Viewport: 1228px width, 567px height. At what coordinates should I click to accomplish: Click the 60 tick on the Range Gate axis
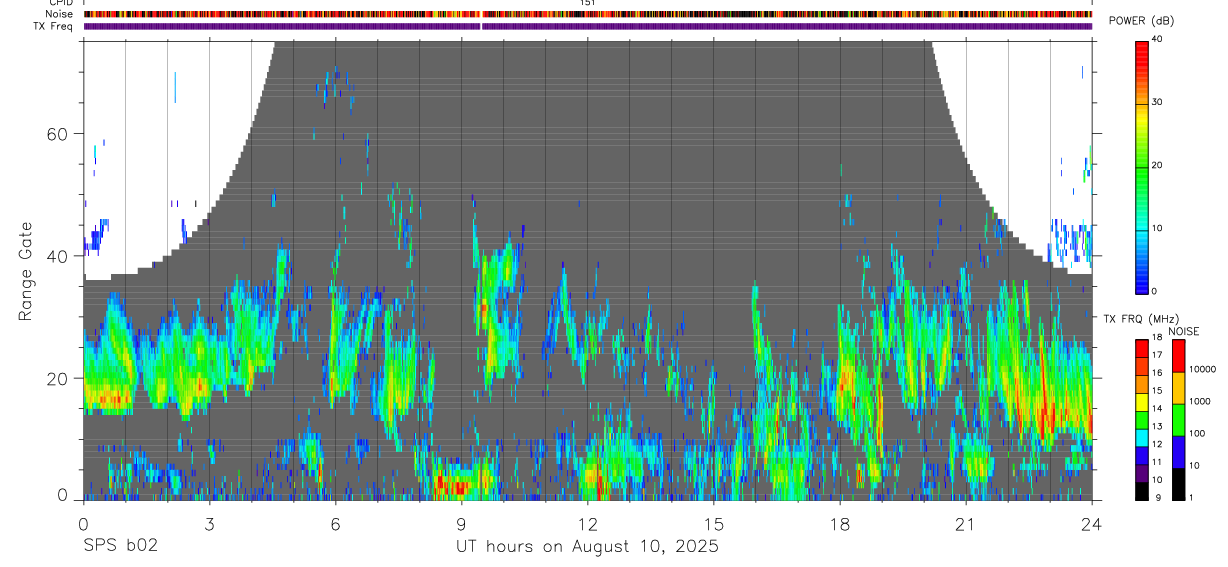(x=58, y=134)
